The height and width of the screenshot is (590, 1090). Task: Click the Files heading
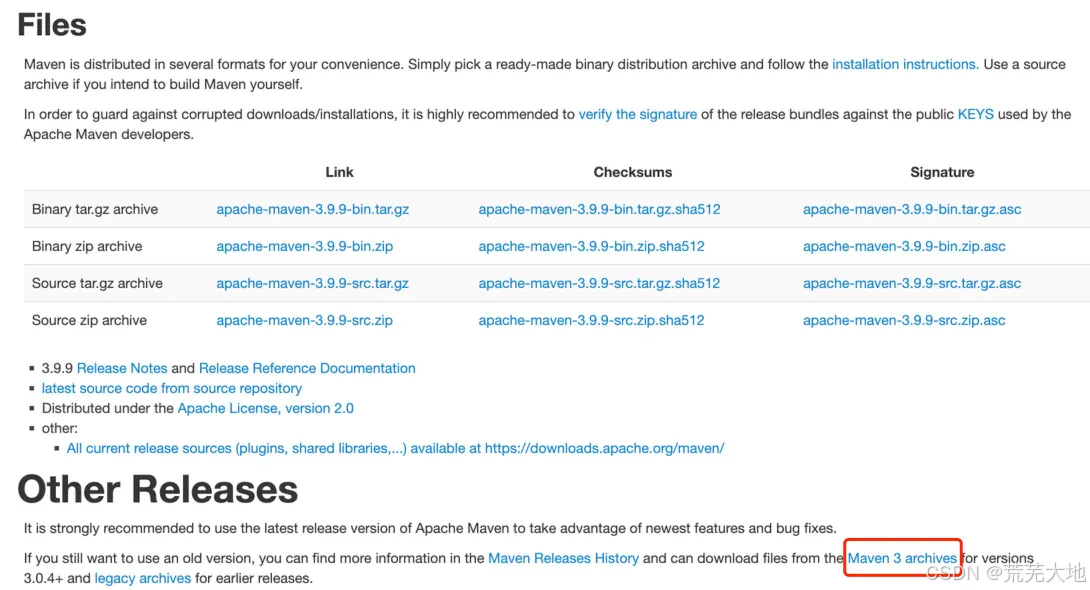coord(52,25)
